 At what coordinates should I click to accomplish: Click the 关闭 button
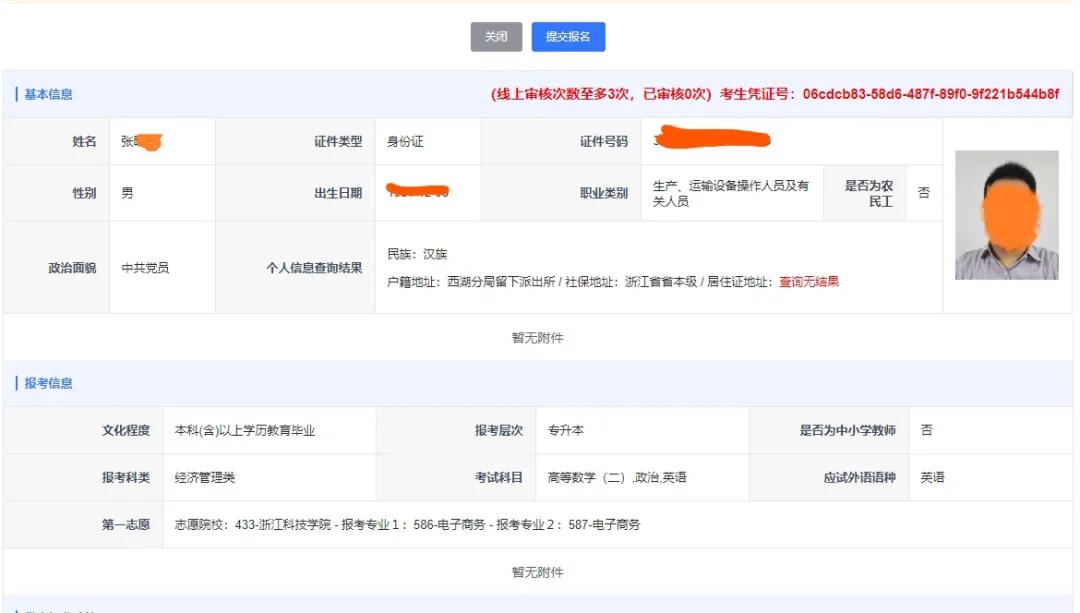tap(496, 37)
